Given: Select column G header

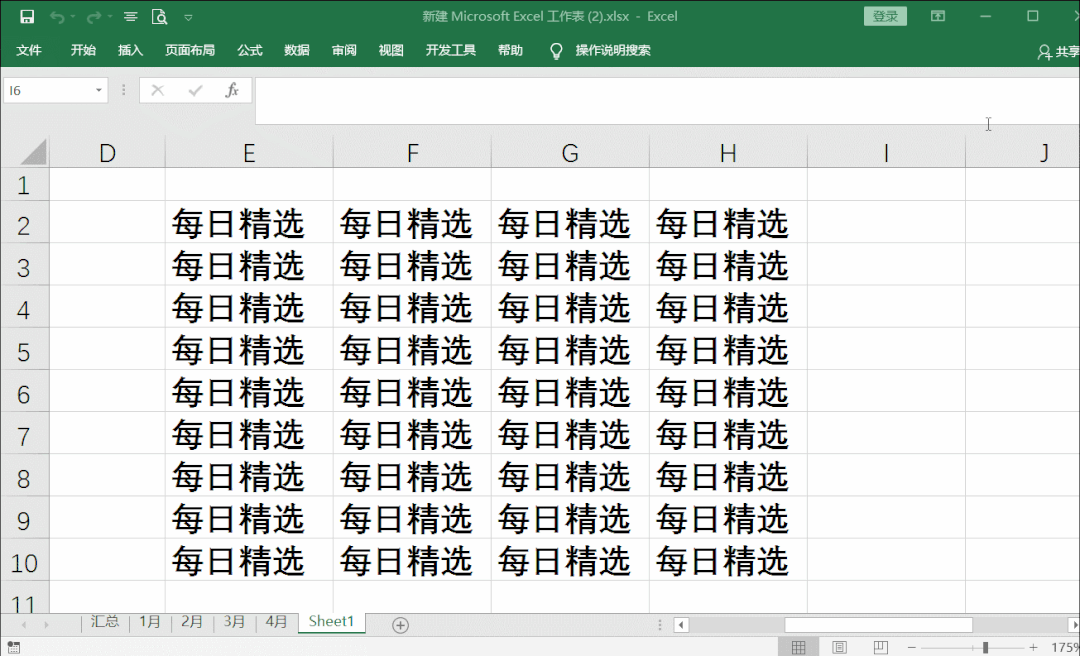Looking at the screenshot, I should tap(570, 152).
